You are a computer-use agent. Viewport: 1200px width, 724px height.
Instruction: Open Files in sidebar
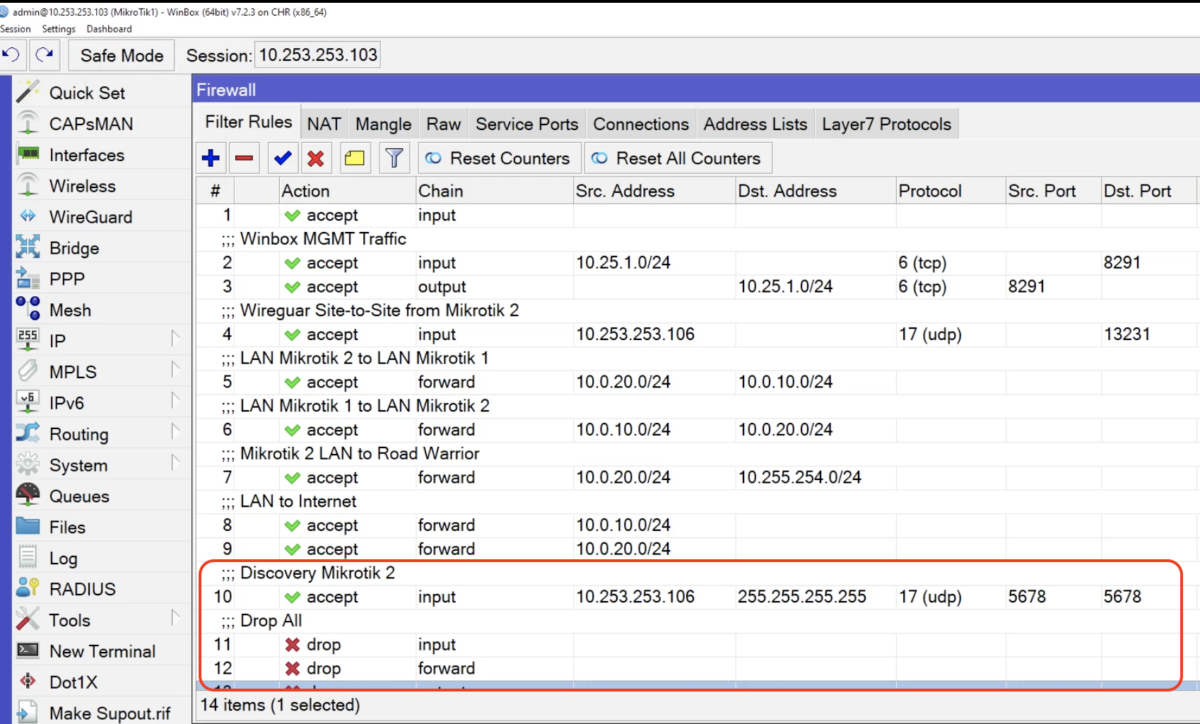coord(67,527)
